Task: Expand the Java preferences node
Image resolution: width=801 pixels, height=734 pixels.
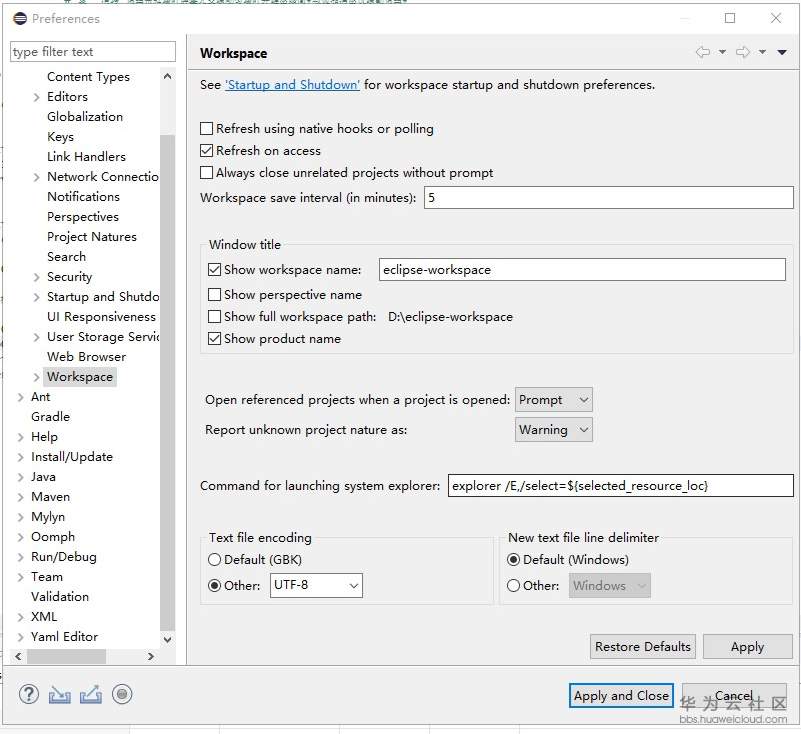Action: tap(20, 477)
